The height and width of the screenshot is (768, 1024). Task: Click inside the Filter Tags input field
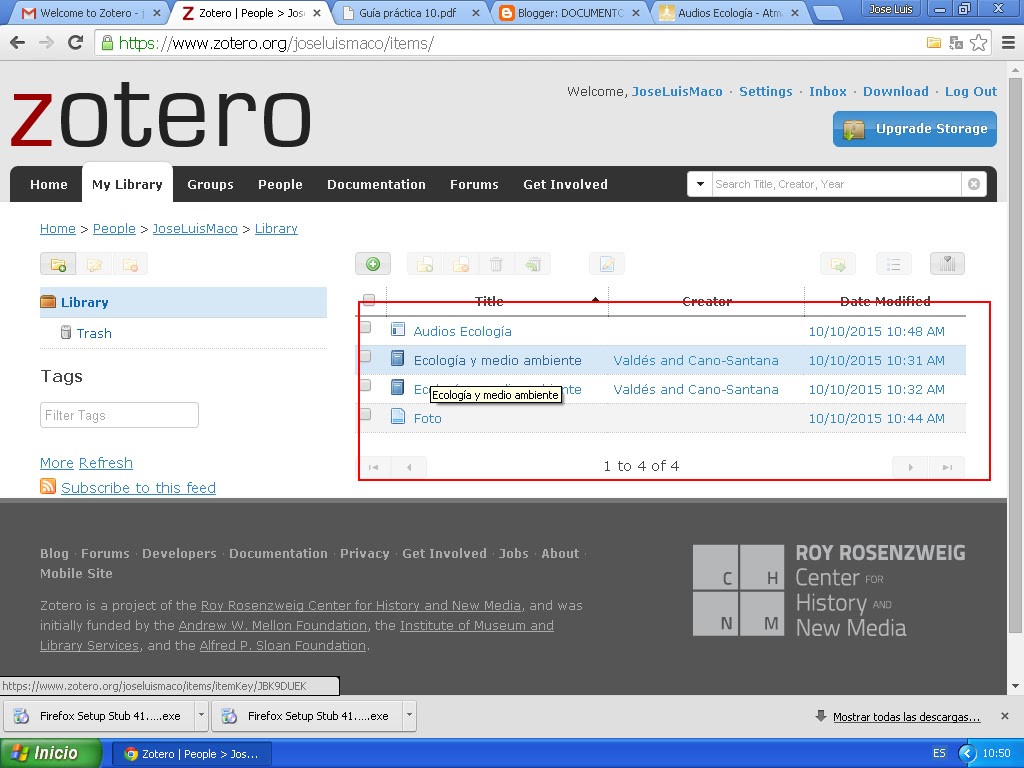119,414
